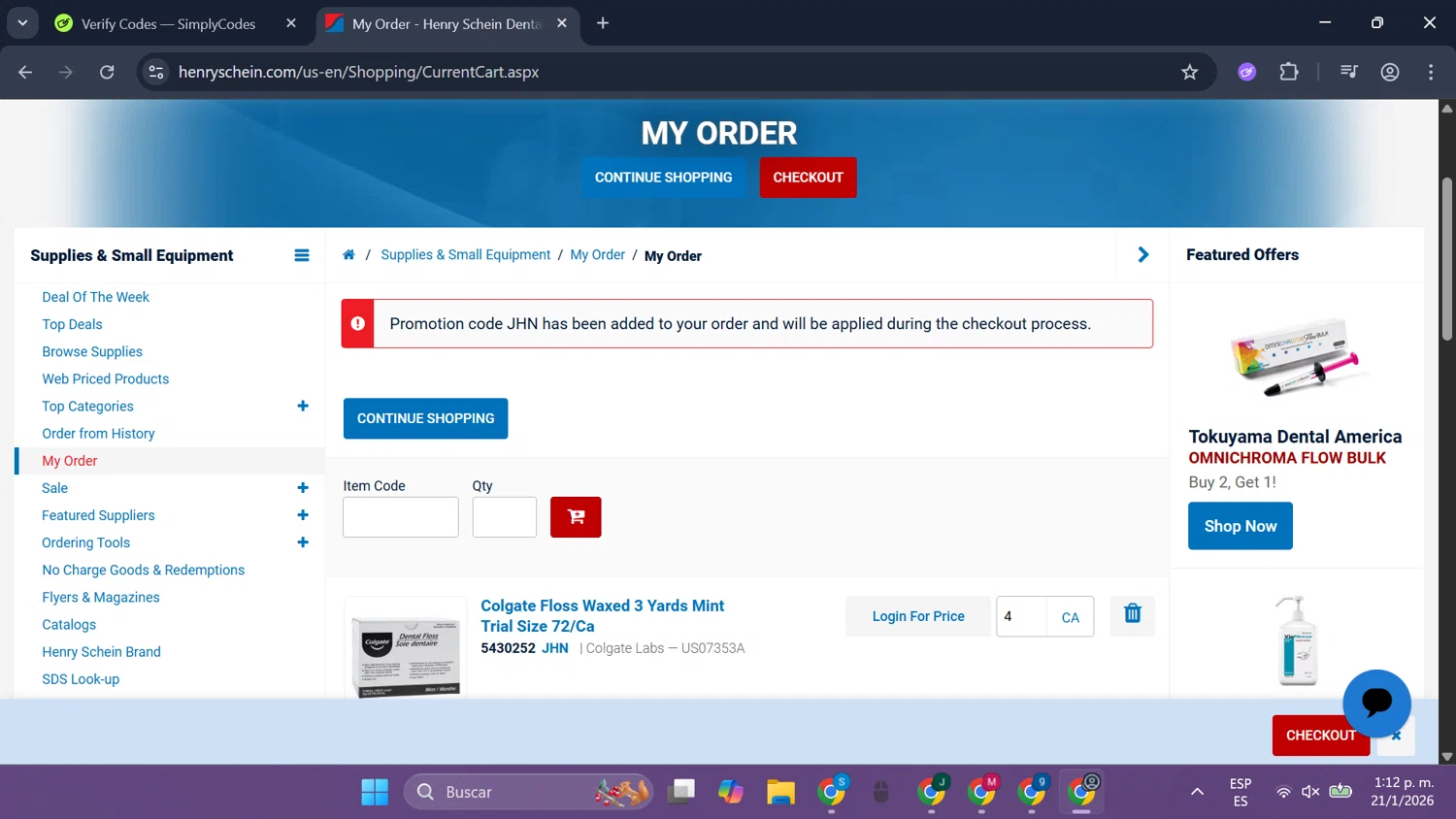Viewport: 1456px width, 819px height.
Task: Click the volume icon in the system tray
Action: [x=1310, y=792]
